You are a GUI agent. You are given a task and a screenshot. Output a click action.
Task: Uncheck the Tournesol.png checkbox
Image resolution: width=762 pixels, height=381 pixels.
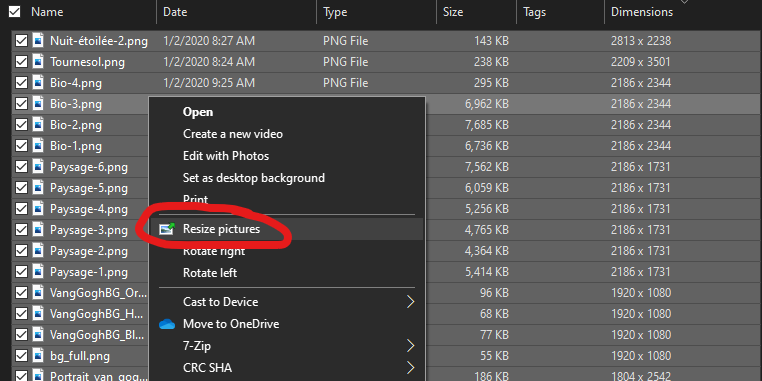click(x=21, y=62)
